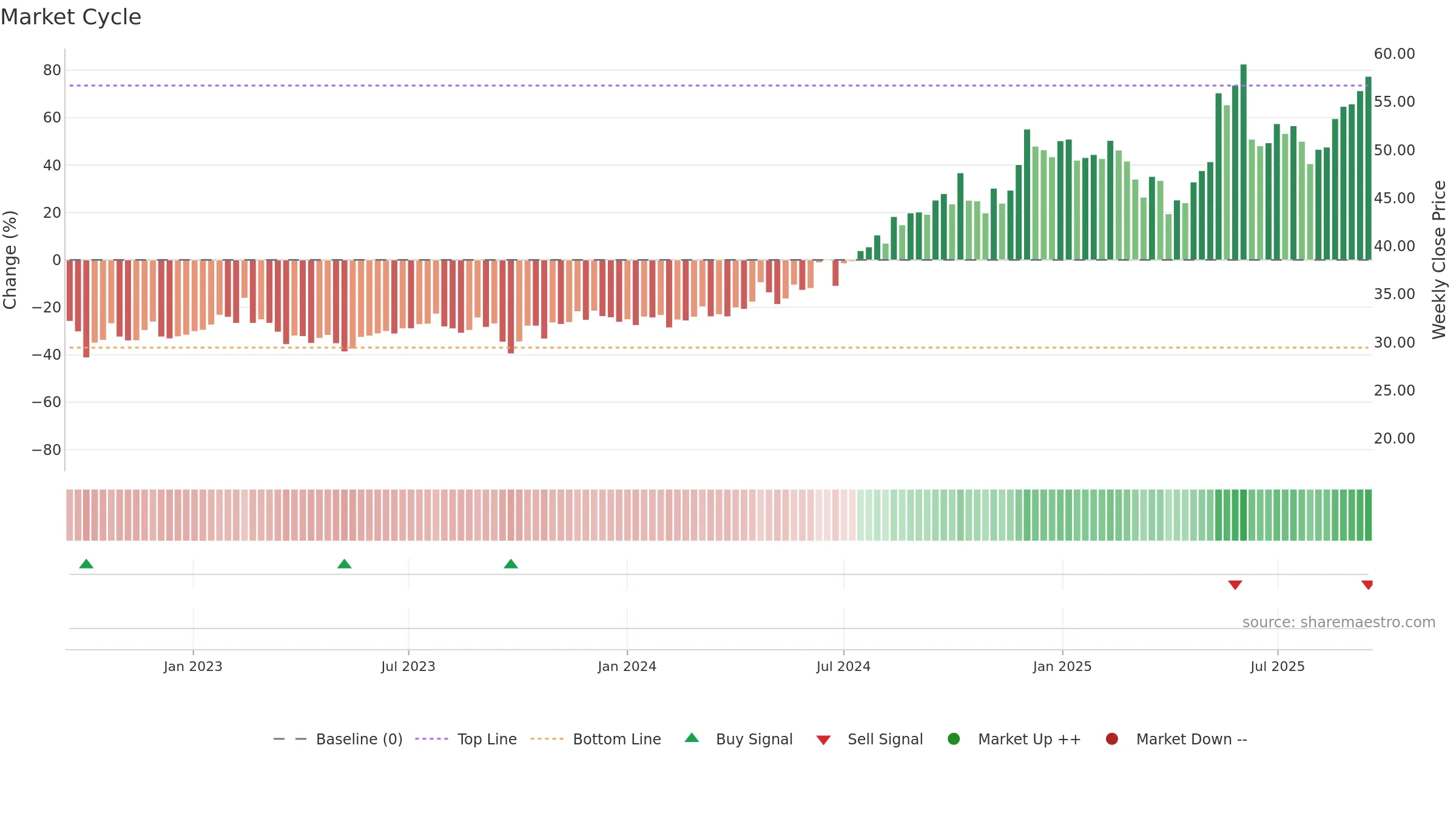Click the Market Up ++ green dot

(954, 739)
